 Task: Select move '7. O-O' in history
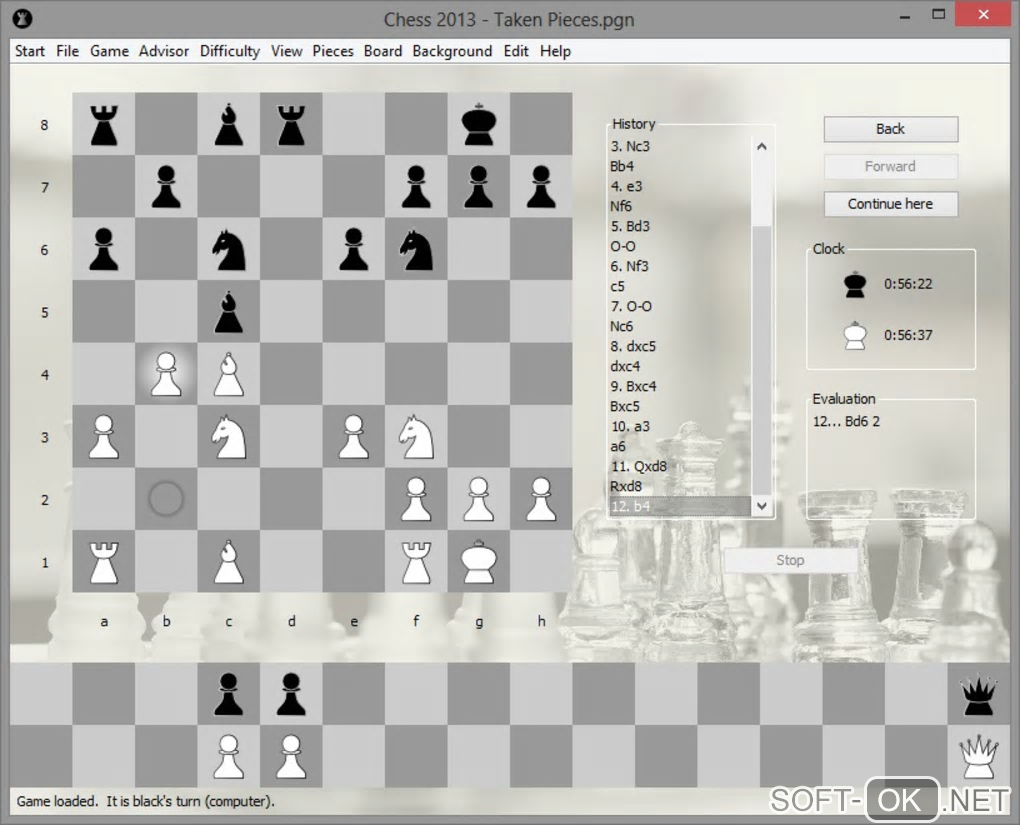[x=631, y=306]
